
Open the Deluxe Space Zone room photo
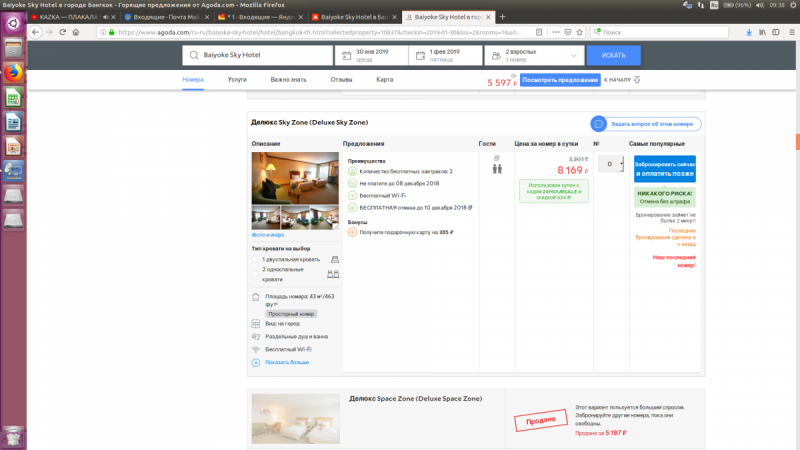coord(295,419)
